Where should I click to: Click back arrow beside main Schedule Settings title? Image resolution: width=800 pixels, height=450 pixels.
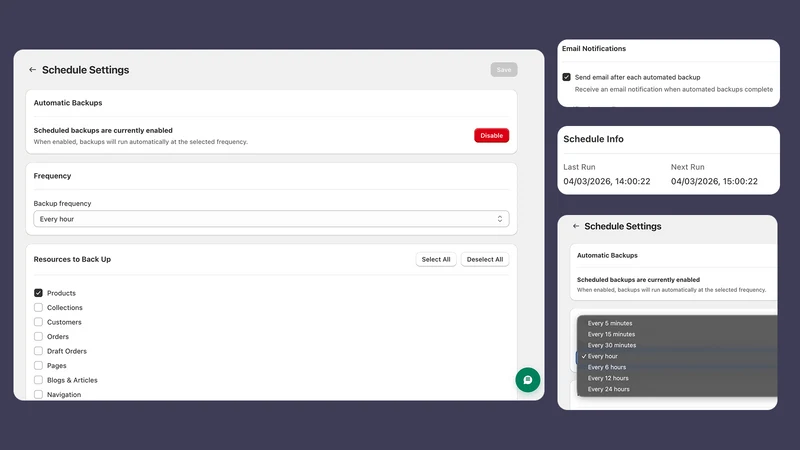[33, 70]
